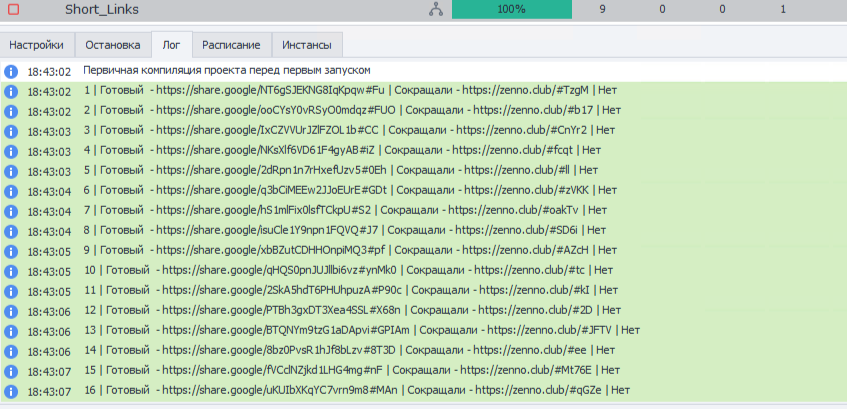Select log entry 1 ending with #TzgM

351,90
